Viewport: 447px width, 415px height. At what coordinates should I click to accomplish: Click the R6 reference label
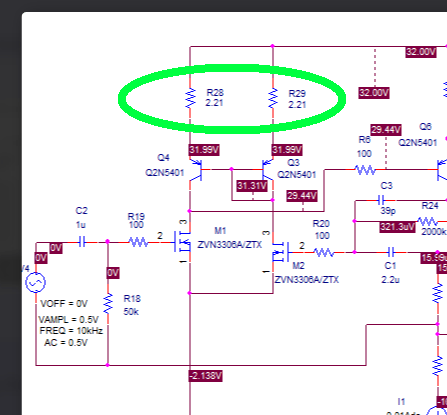coord(365,140)
